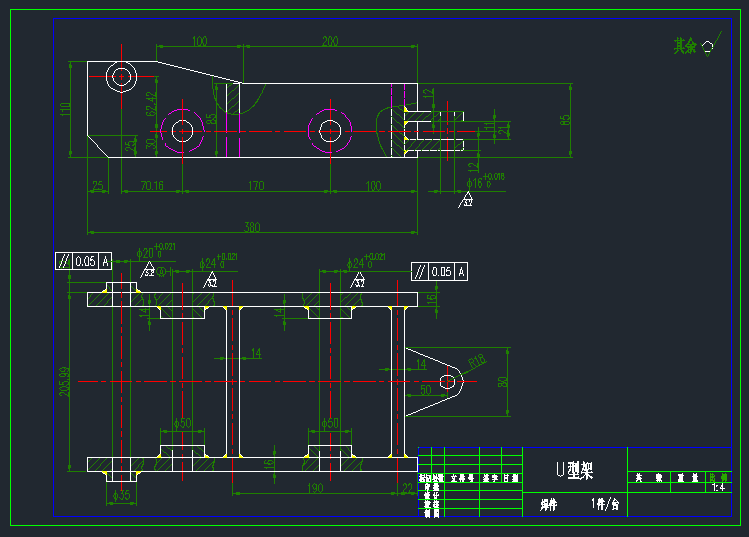The width and height of the screenshot is (749, 537).
Task: Select the 62.42 dimension text
Action: point(151,104)
